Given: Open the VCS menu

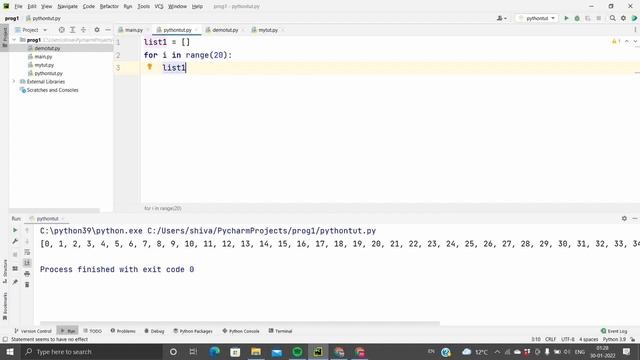Looking at the screenshot, I should (x=159, y=7).
